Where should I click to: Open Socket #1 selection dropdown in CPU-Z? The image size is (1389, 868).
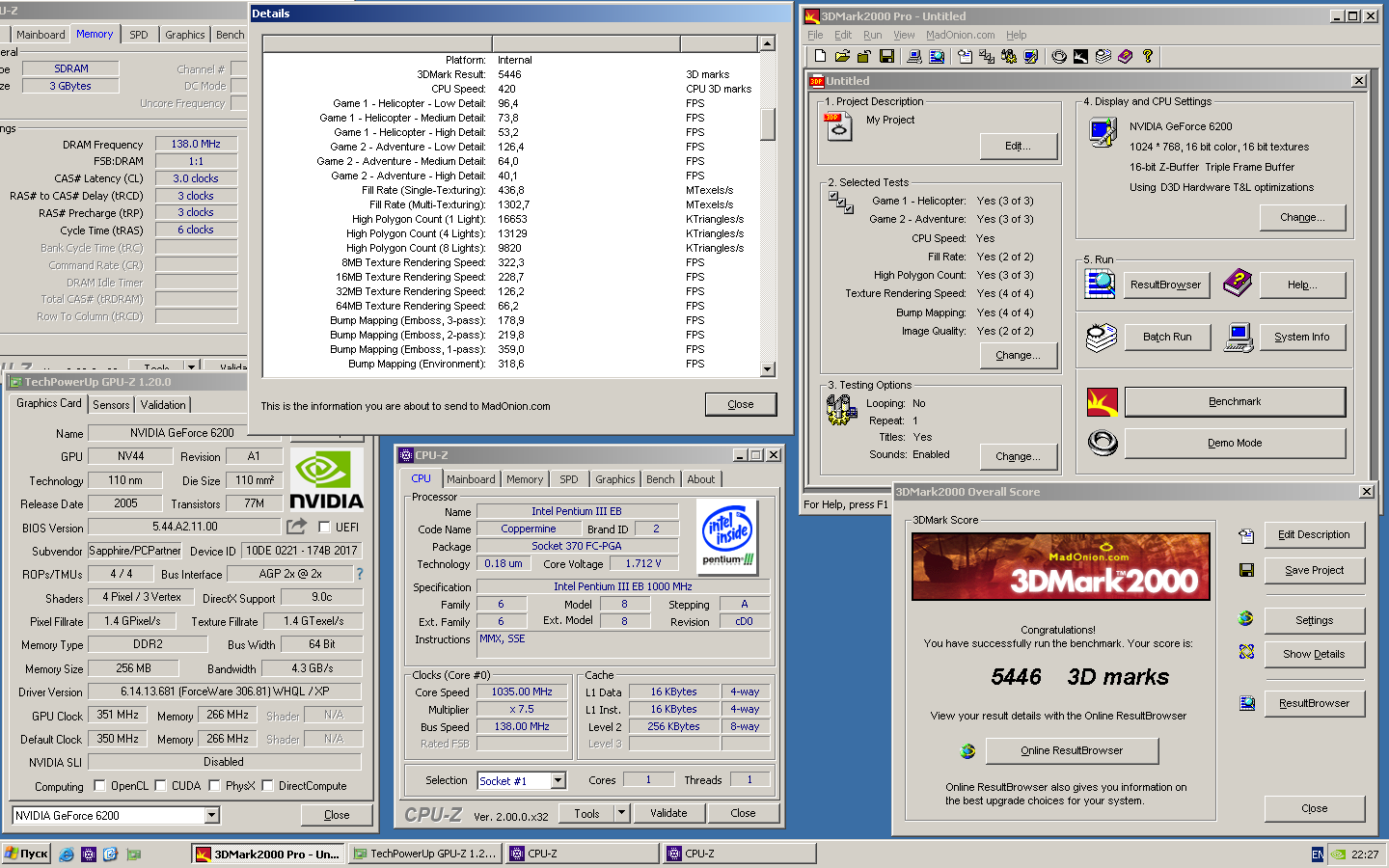[x=558, y=780]
